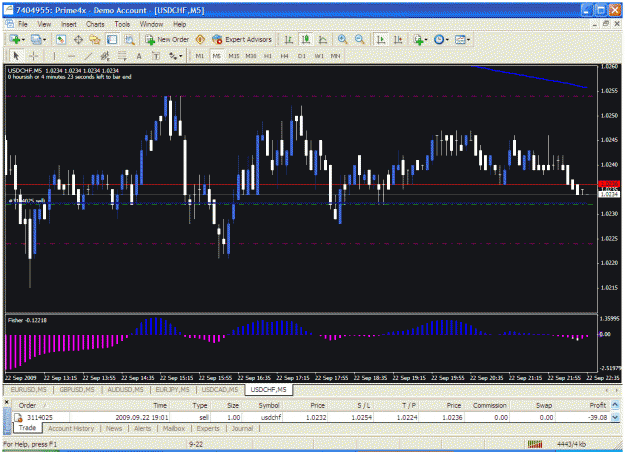
Task: Sort trades by Profit column header
Action: point(597,405)
